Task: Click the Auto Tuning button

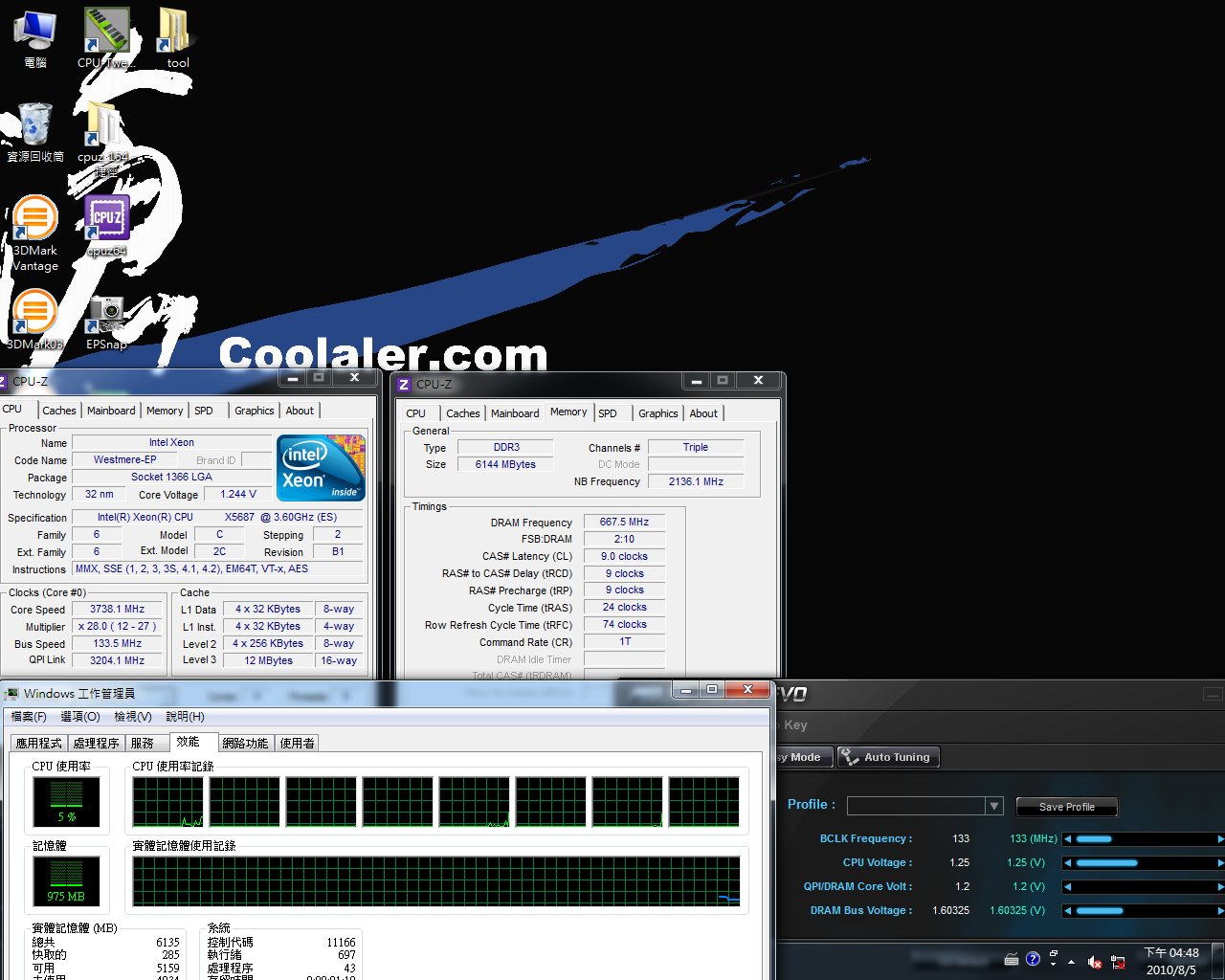Action: point(888,757)
